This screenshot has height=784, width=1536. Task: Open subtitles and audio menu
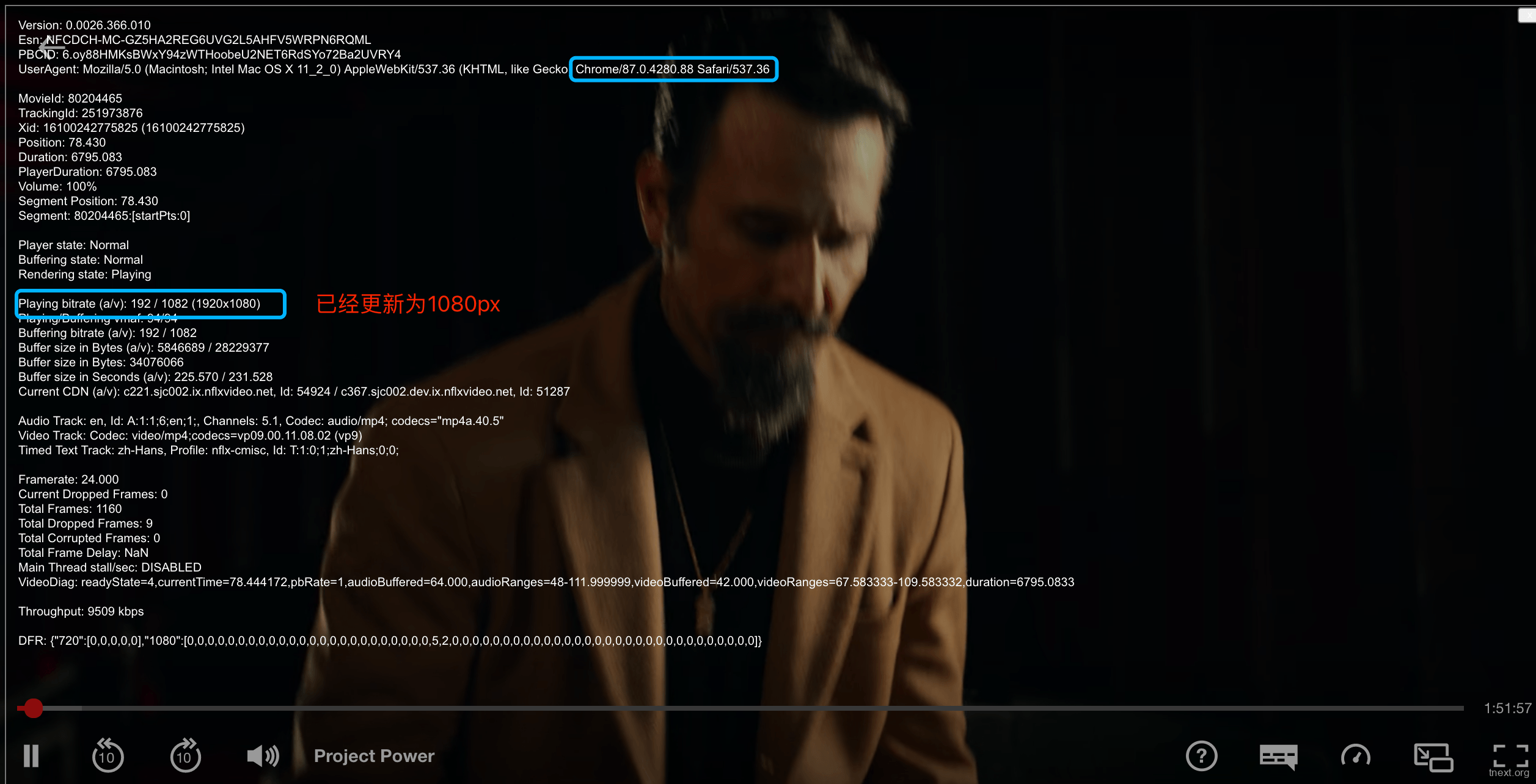tap(1278, 757)
